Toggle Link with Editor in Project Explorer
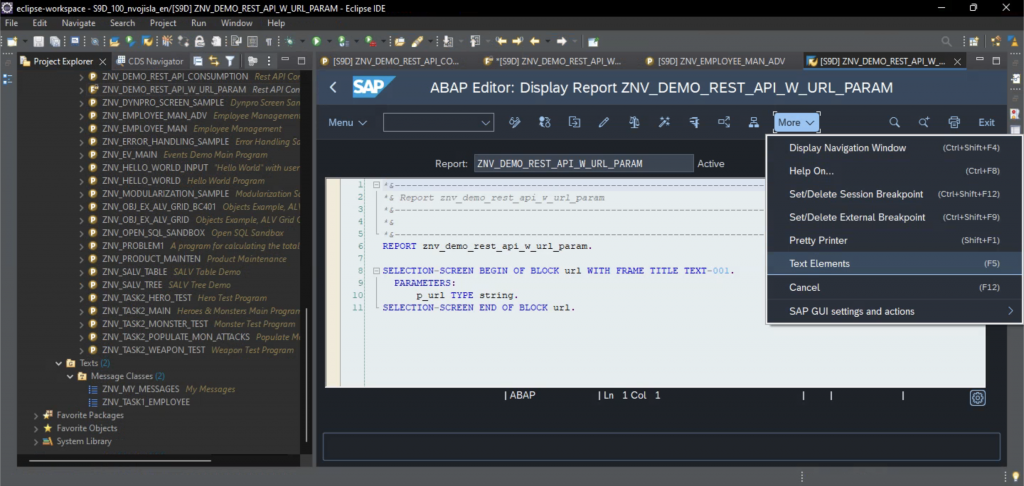1024x486 pixels. point(214,61)
